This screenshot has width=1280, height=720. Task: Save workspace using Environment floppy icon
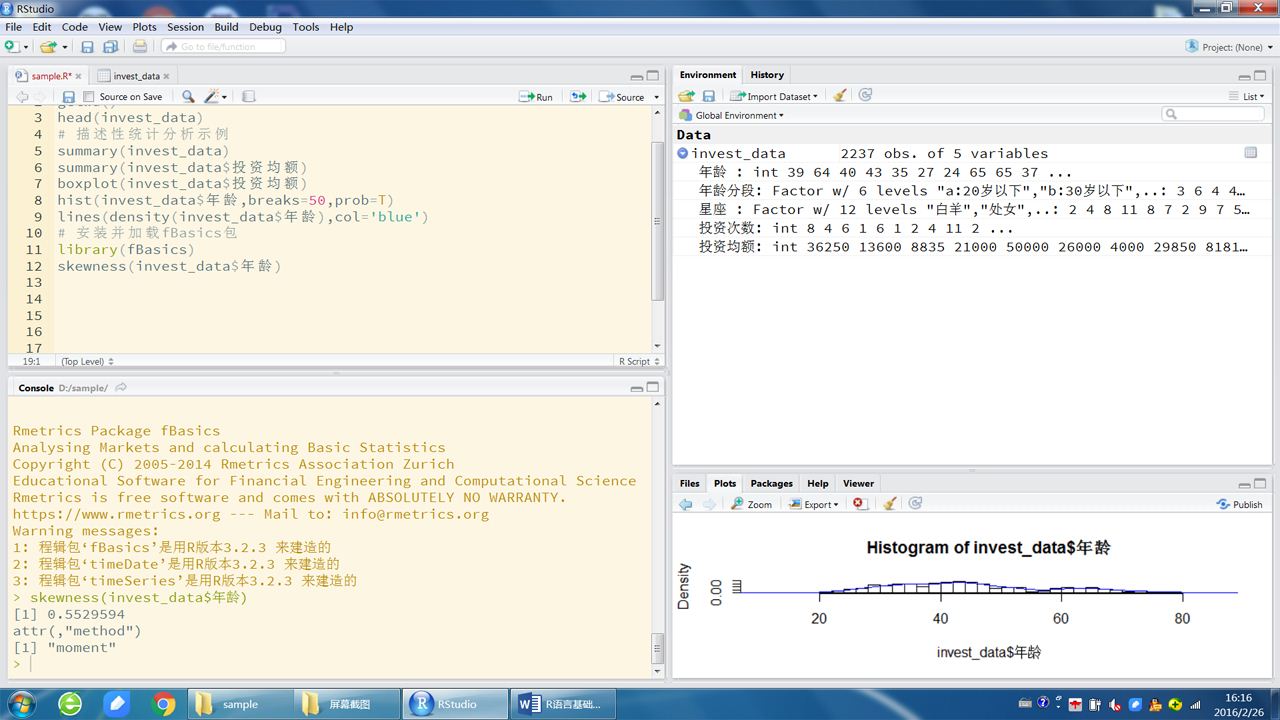[x=708, y=96]
